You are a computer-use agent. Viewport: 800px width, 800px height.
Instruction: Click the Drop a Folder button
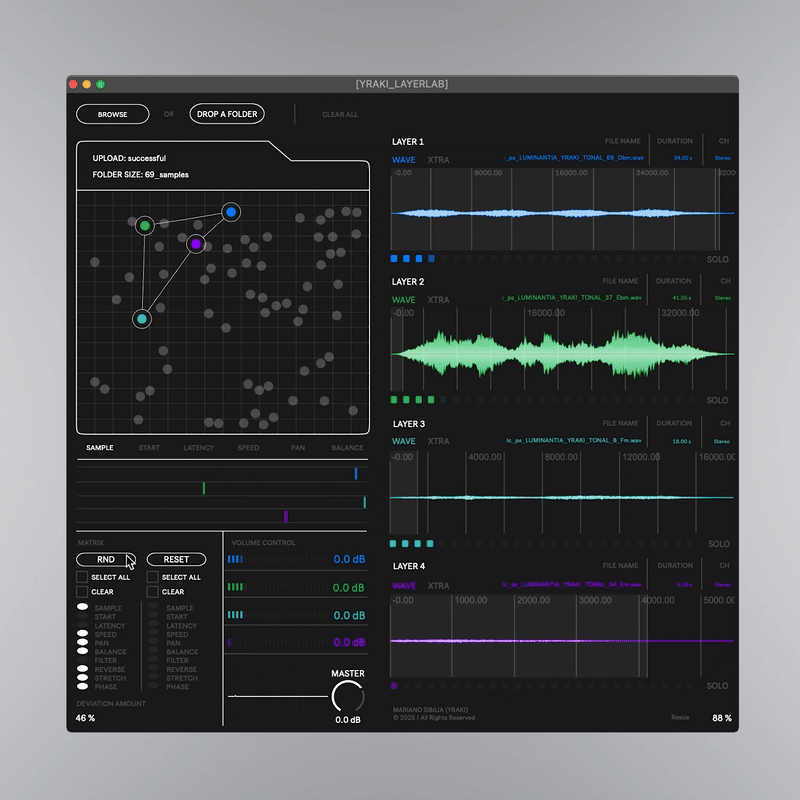pos(227,114)
